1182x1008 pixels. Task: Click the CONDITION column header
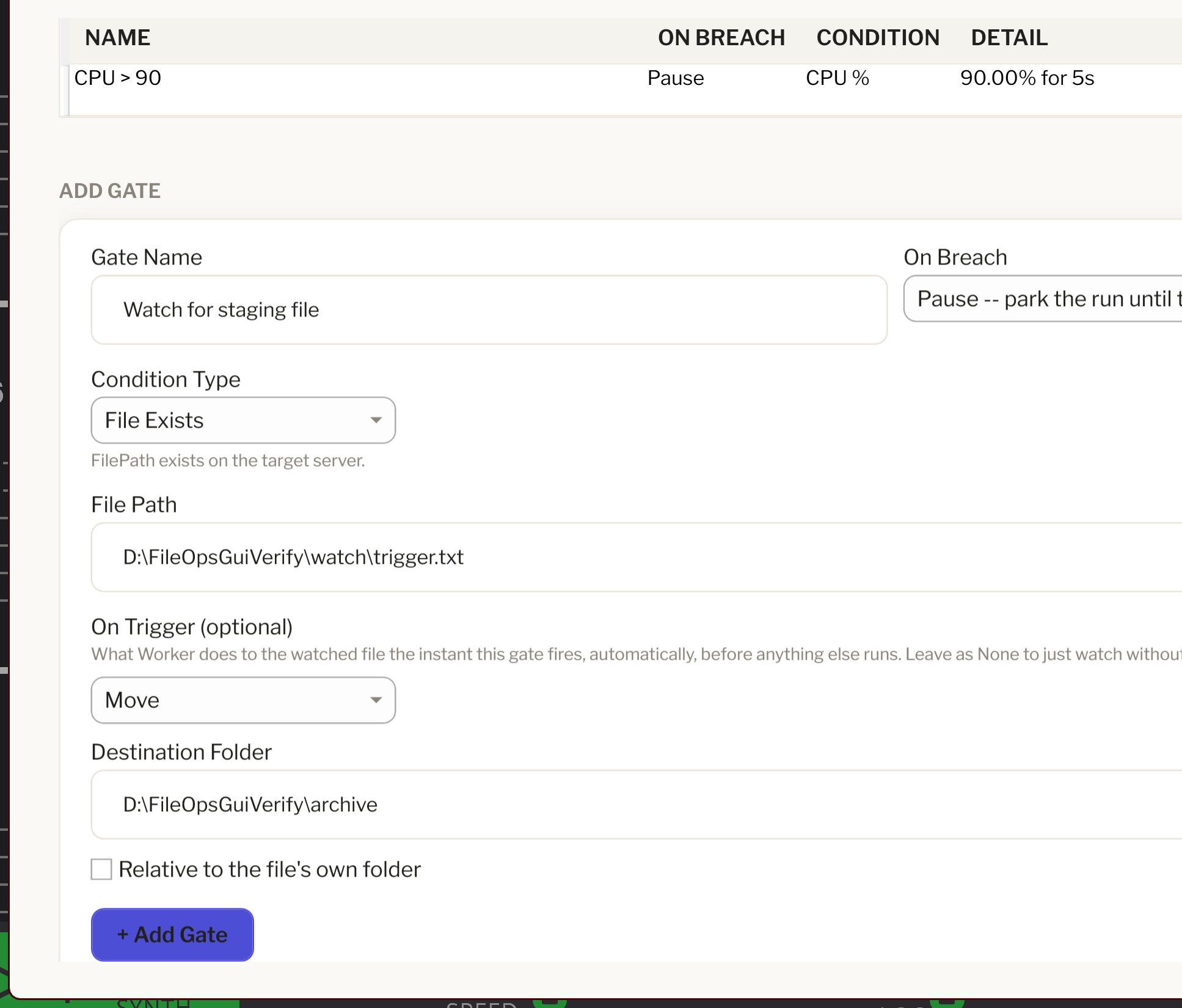pyautogui.click(x=878, y=38)
